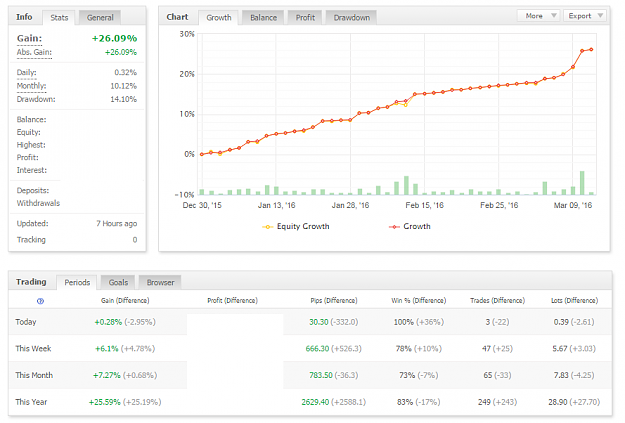Screen dimensions: 625x423
Task: Switch to the Stats tab
Action: [59, 18]
